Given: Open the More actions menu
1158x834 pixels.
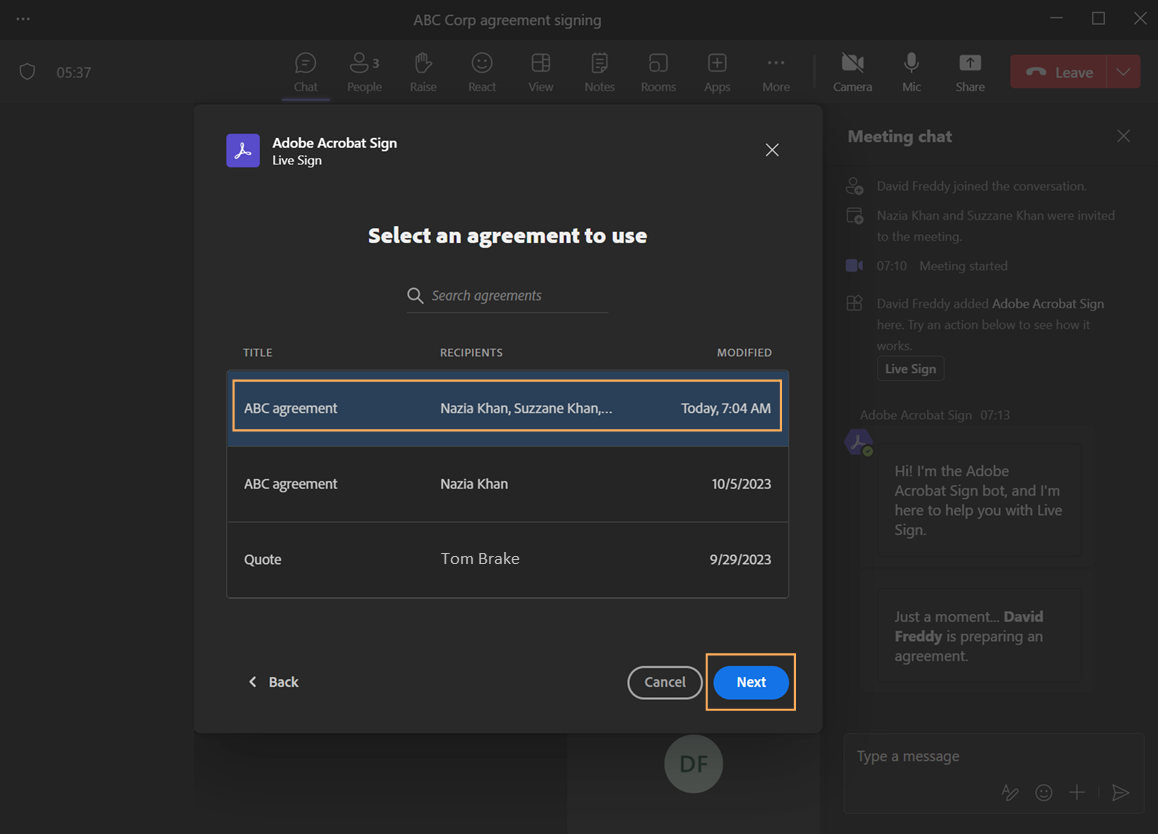Looking at the screenshot, I should pyautogui.click(x=775, y=72).
